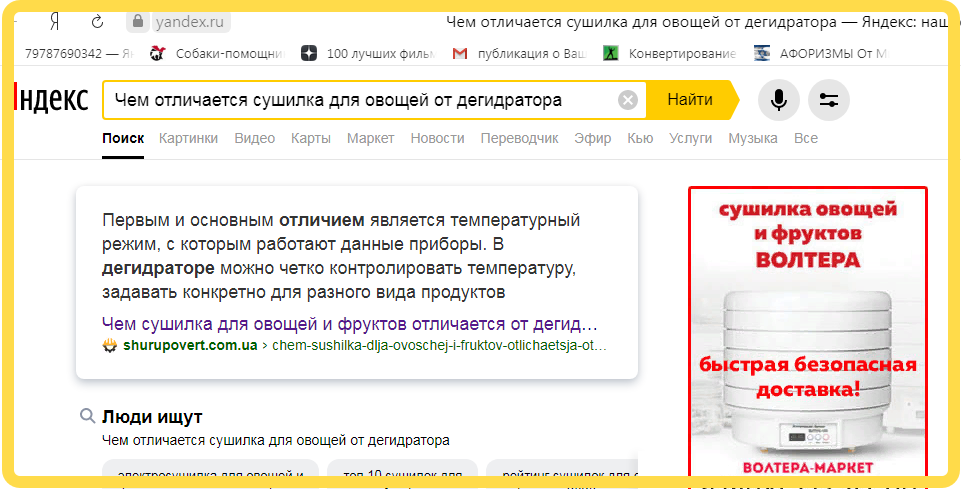Click the browser tab page title
961x489 pixels.
(x=696, y=23)
